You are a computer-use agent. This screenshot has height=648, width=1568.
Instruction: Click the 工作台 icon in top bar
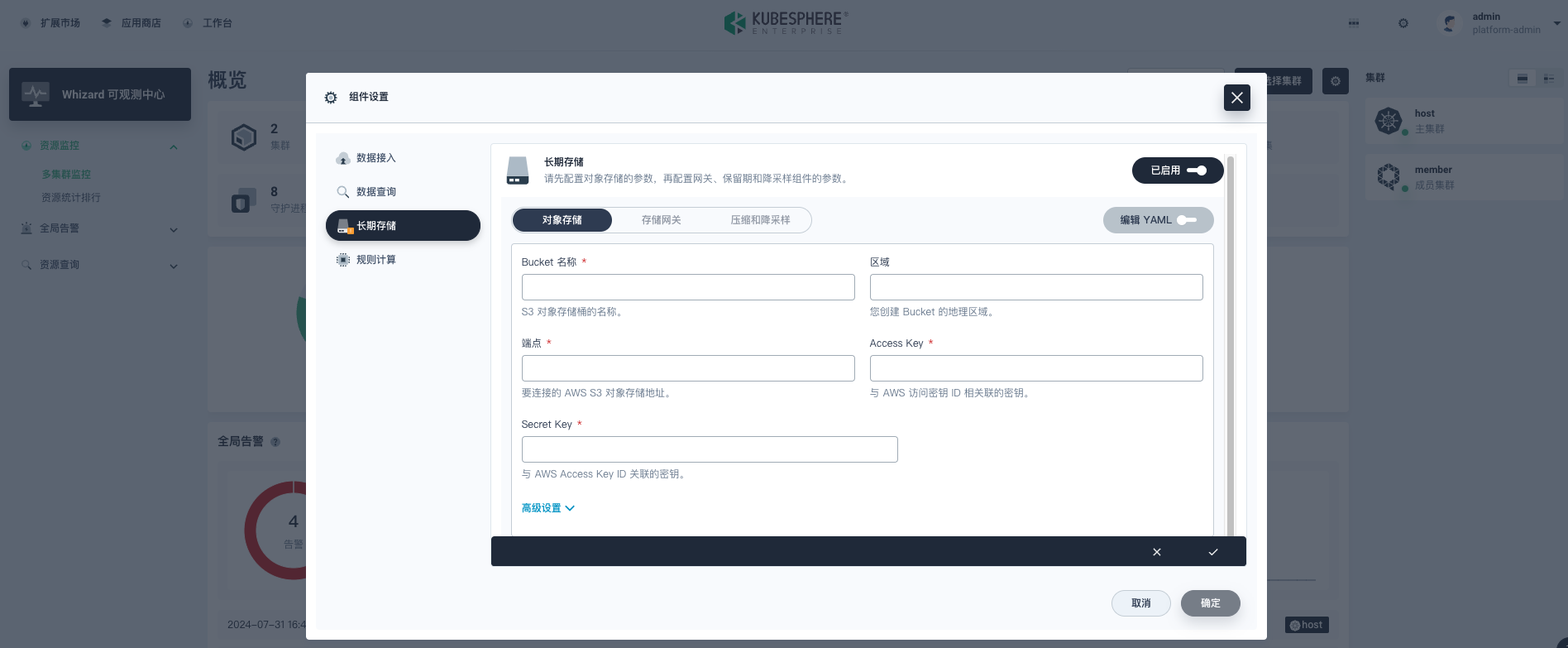point(188,23)
